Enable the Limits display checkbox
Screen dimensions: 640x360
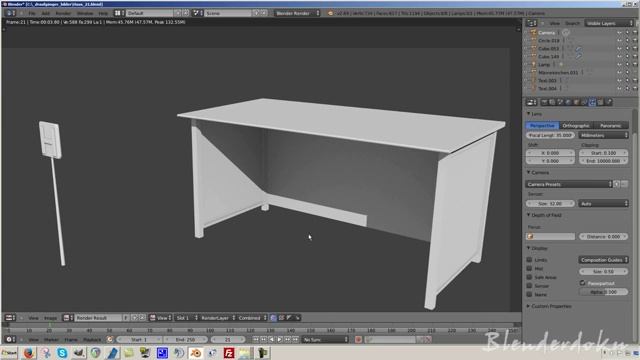529,260
